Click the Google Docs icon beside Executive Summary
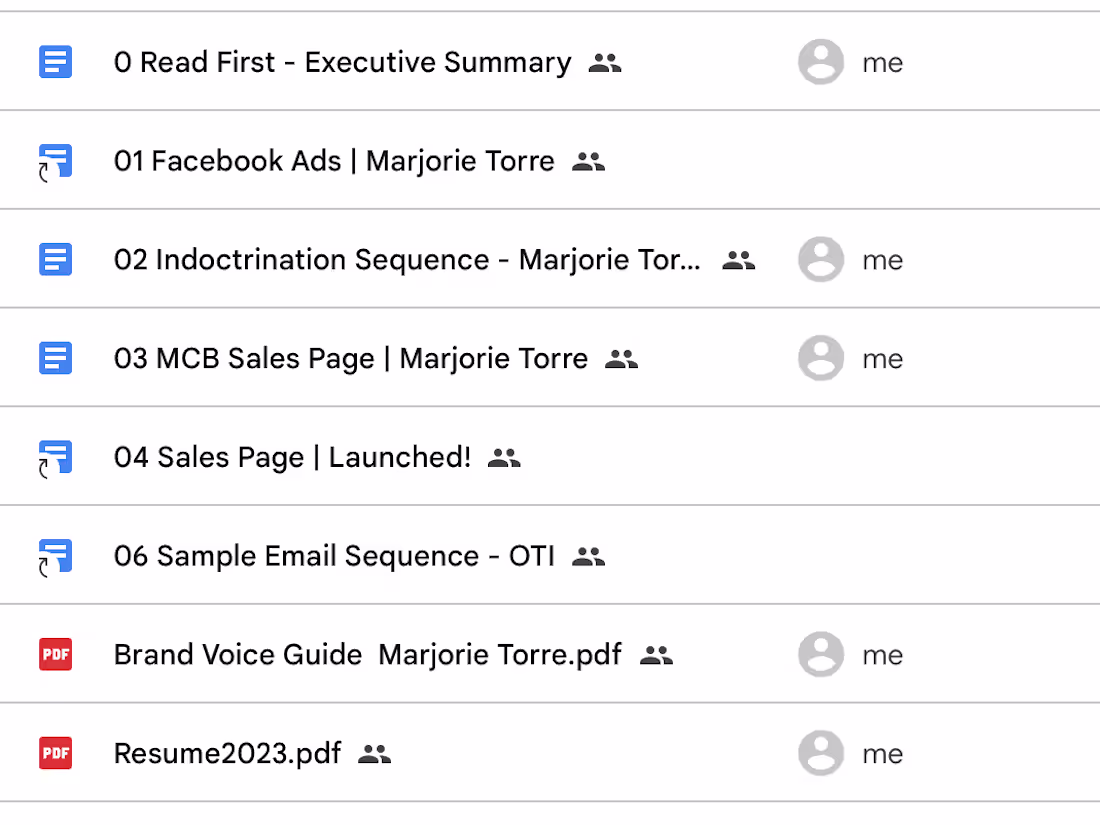 (56, 62)
